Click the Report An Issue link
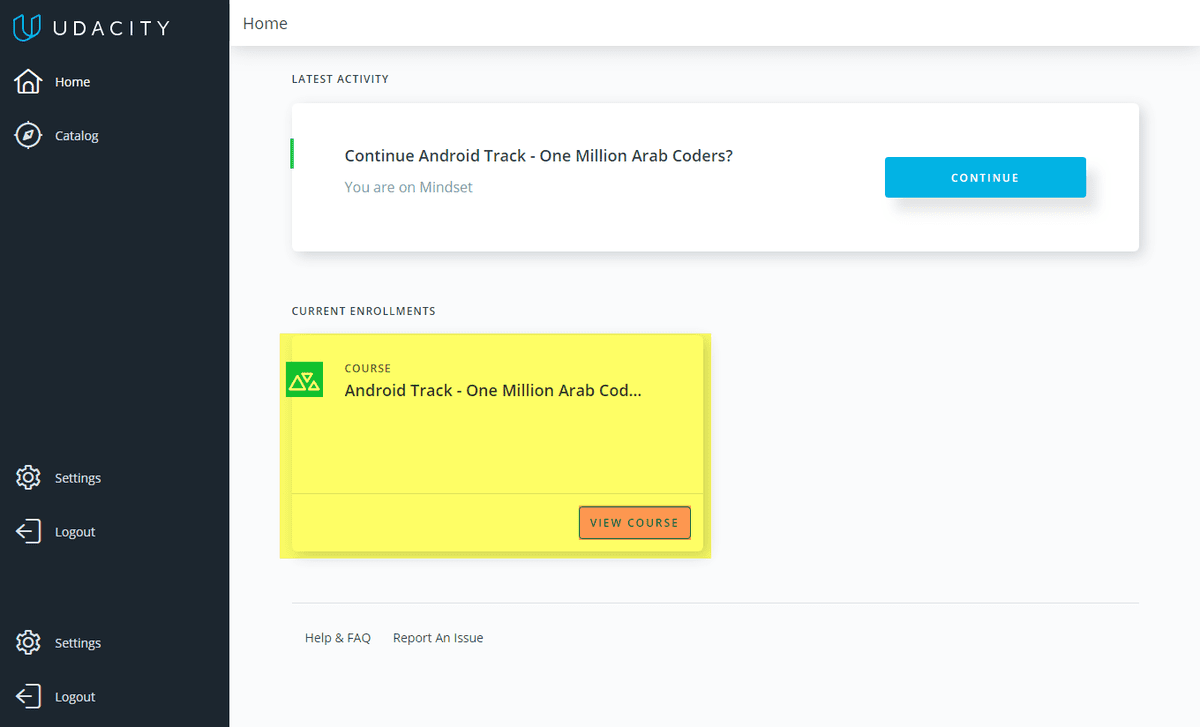Viewport: 1200px width, 727px height. coord(438,638)
